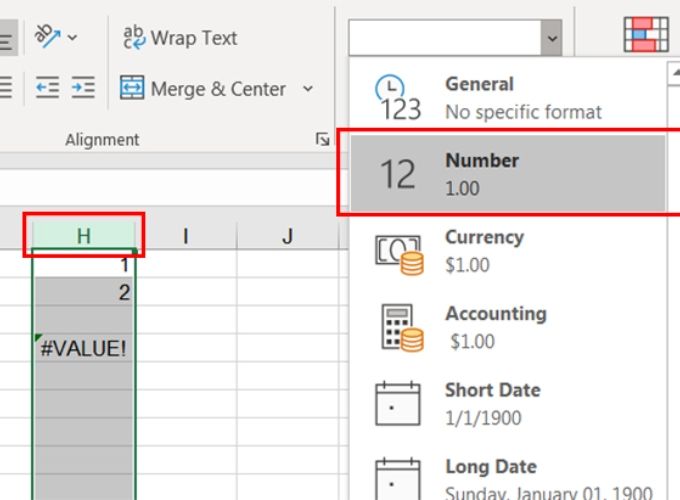Click the Increase Indent icon
The width and height of the screenshot is (680, 500).
83,88
